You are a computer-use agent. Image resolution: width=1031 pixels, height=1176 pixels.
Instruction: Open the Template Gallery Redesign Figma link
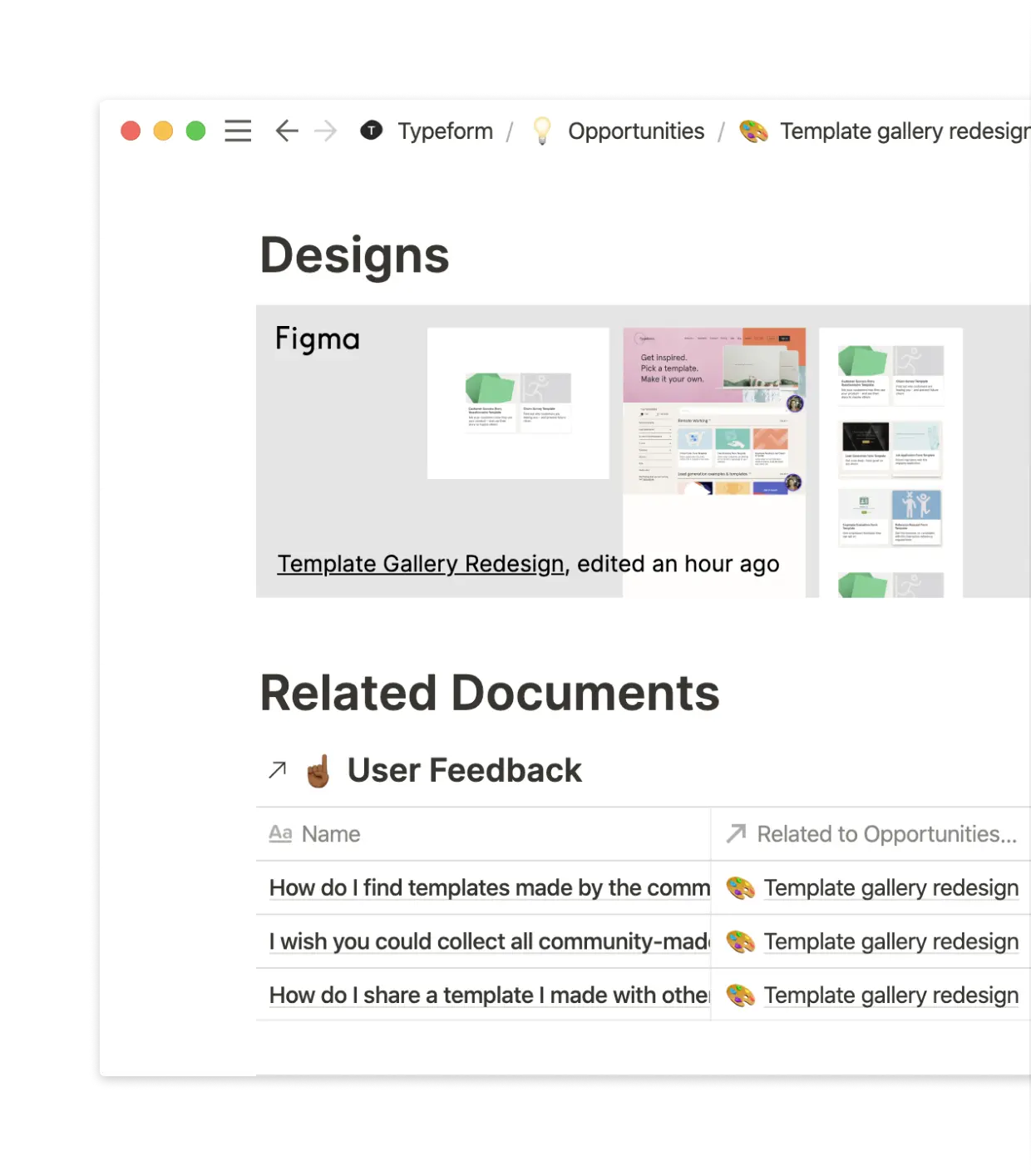pyautogui.click(x=420, y=564)
